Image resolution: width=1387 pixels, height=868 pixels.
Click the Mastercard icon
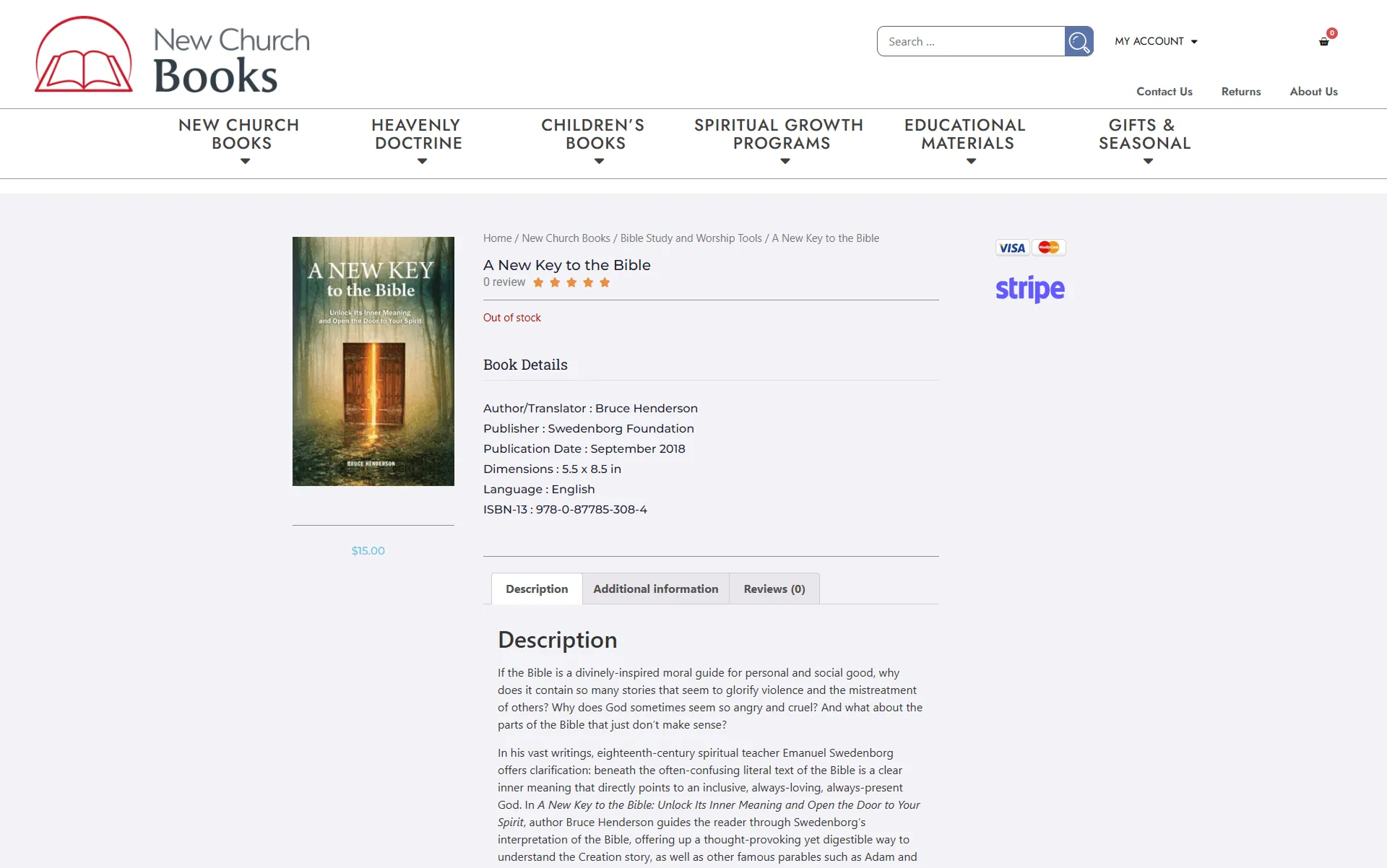click(1048, 248)
